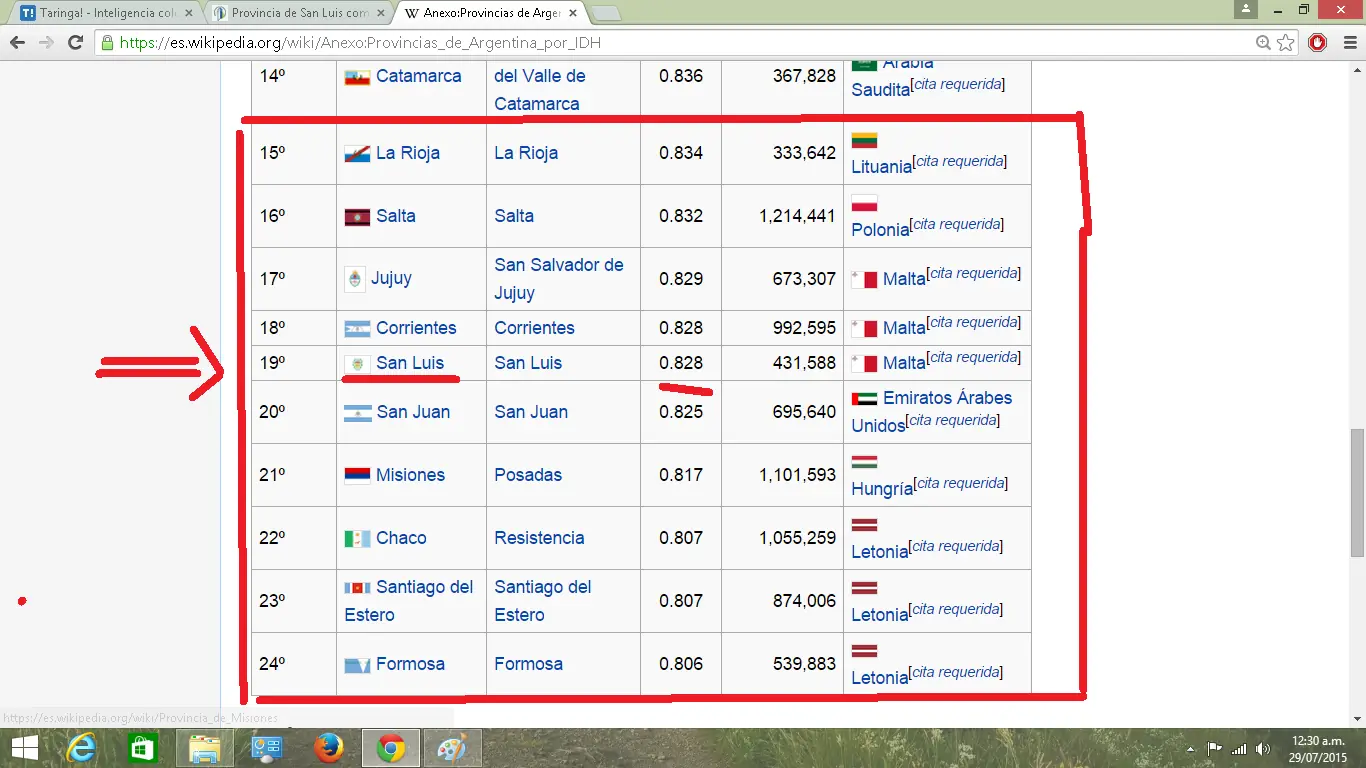Click the Chrome user profile icon
The width and height of the screenshot is (1366, 768).
(1245, 9)
